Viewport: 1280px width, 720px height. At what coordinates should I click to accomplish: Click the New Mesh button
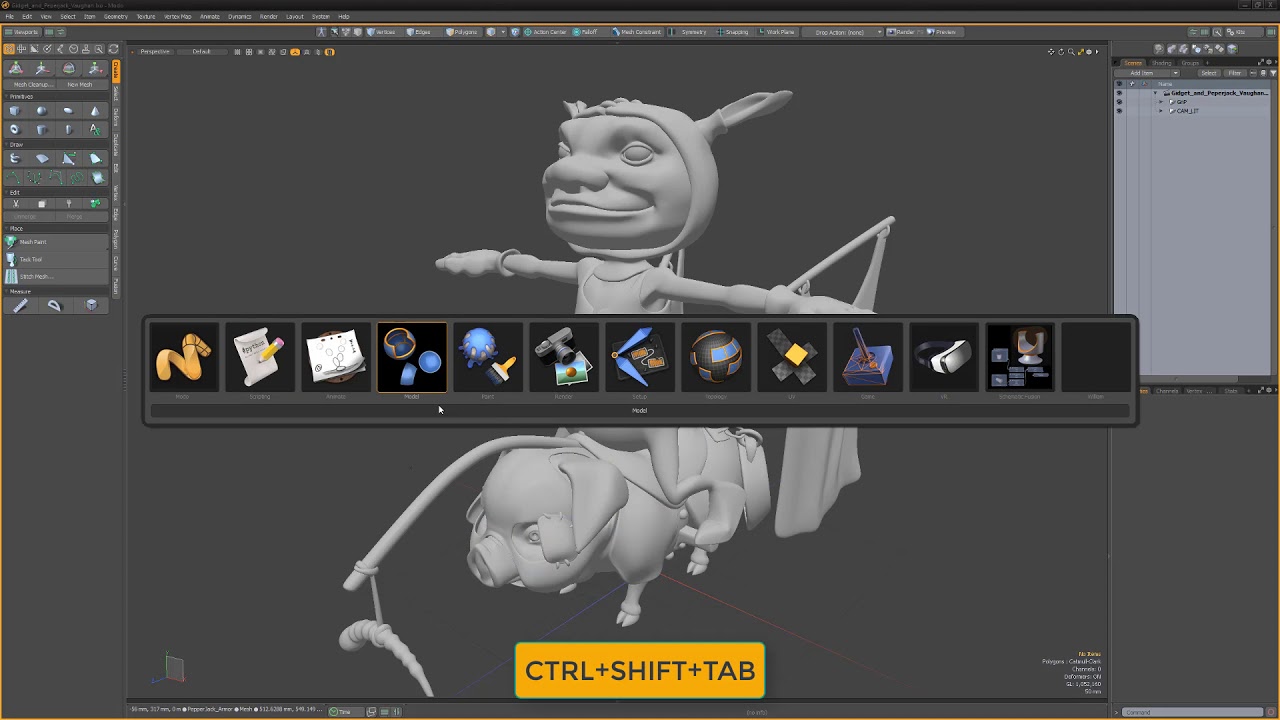click(x=80, y=85)
